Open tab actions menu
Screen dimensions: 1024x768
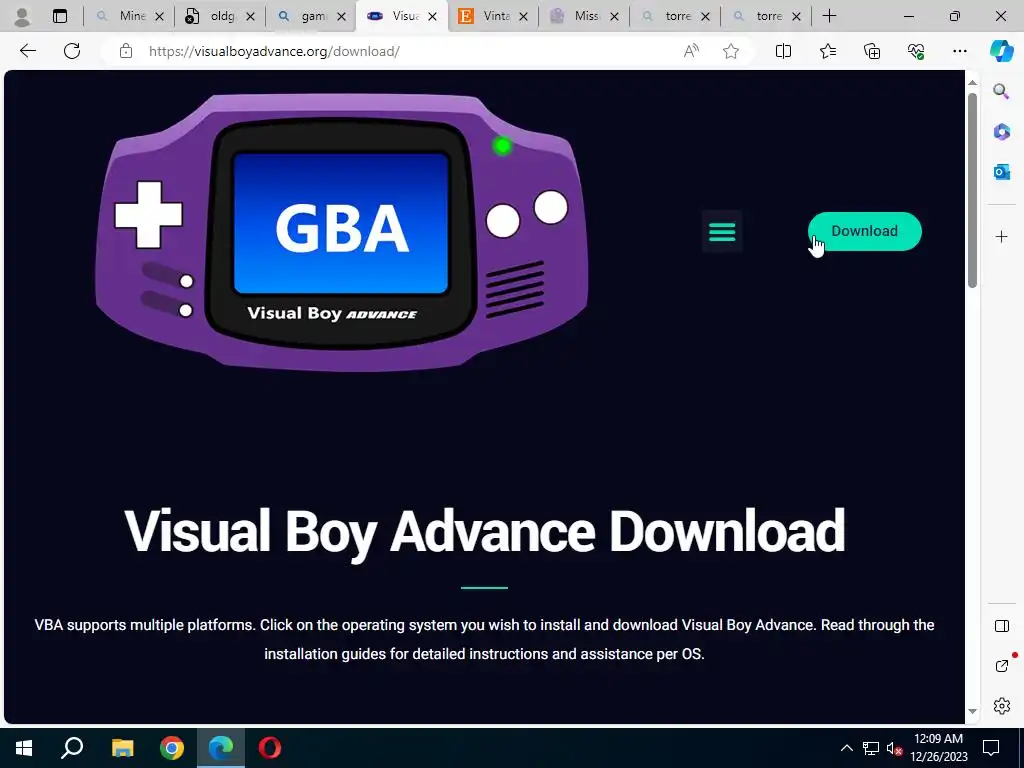click(60, 16)
